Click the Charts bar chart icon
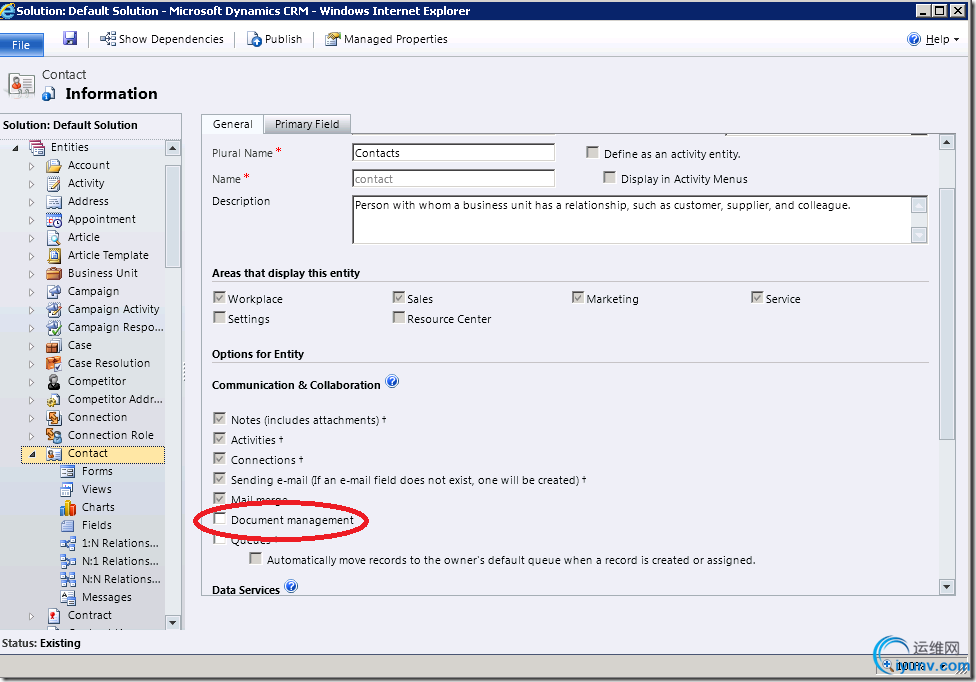The image size is (976, 682). click(67, 508)
